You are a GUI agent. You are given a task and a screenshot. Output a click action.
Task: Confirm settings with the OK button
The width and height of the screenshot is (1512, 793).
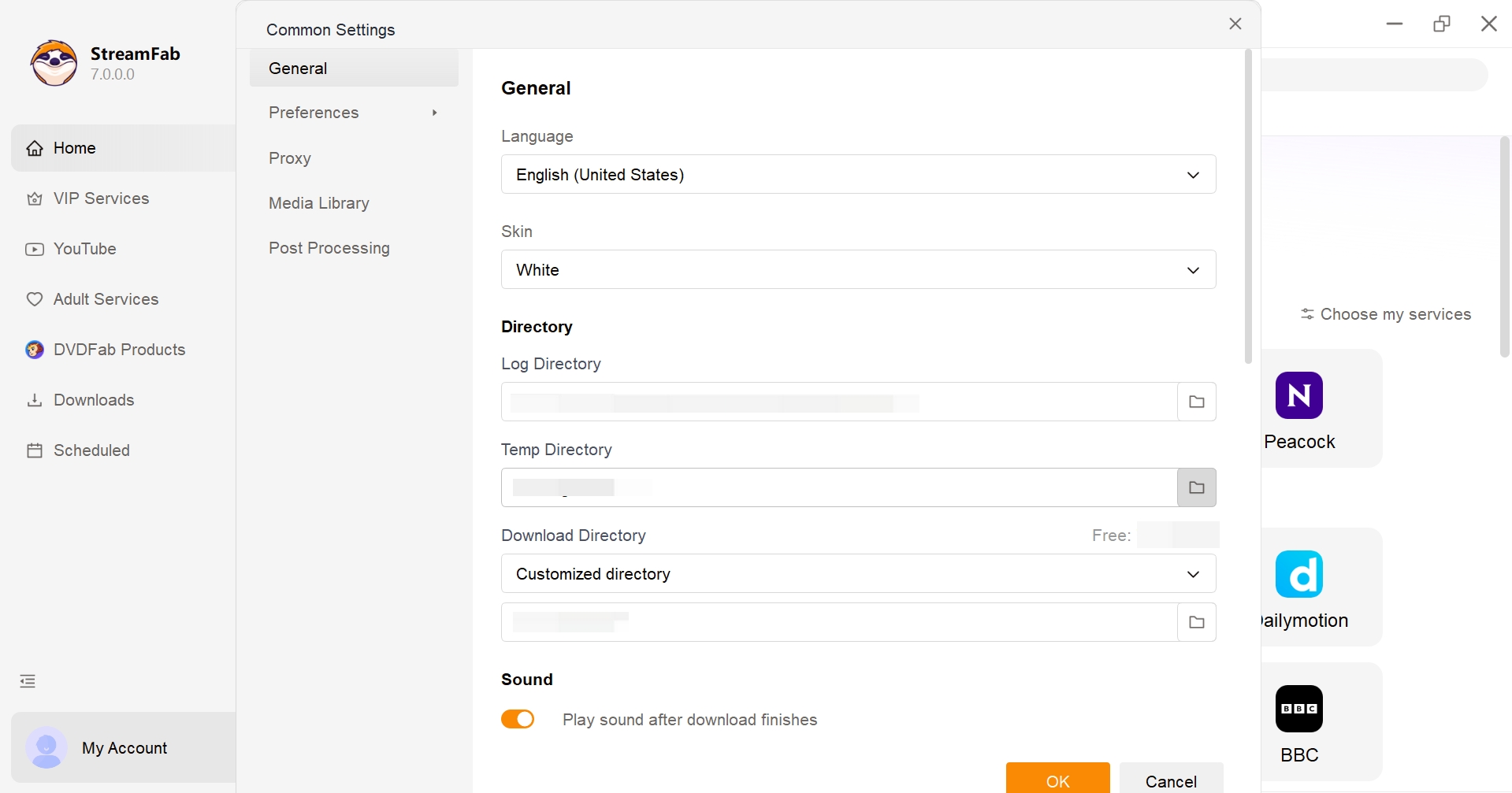click(1057, 780)
